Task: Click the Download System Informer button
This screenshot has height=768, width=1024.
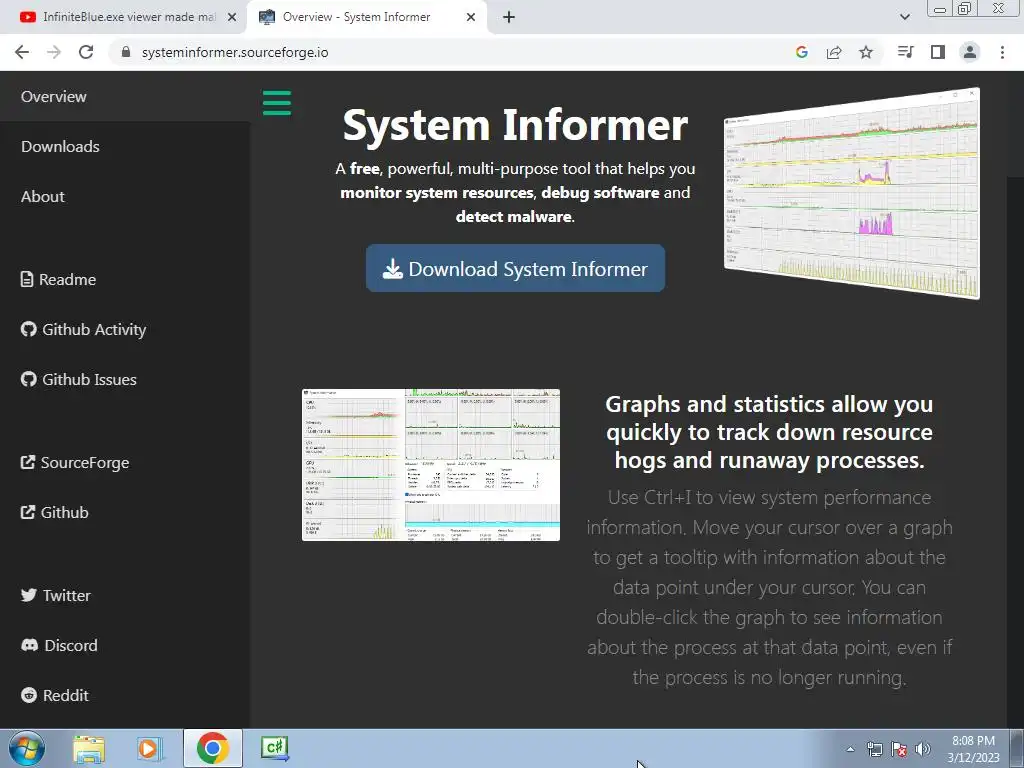Action: pos(515,268)
